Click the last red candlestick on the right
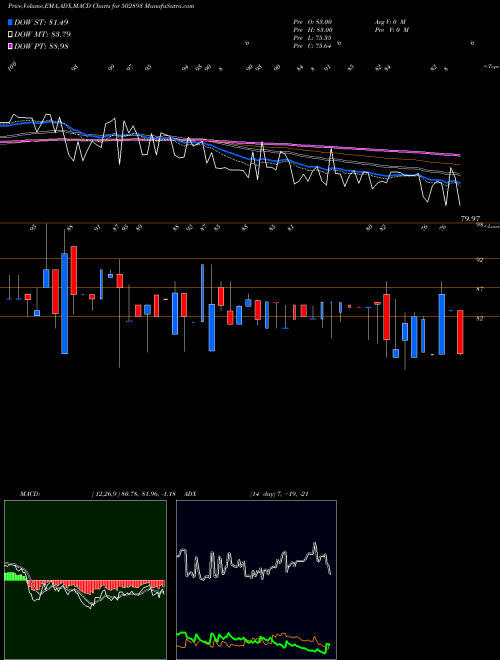The image size is (500, 660). click(460, 332)
